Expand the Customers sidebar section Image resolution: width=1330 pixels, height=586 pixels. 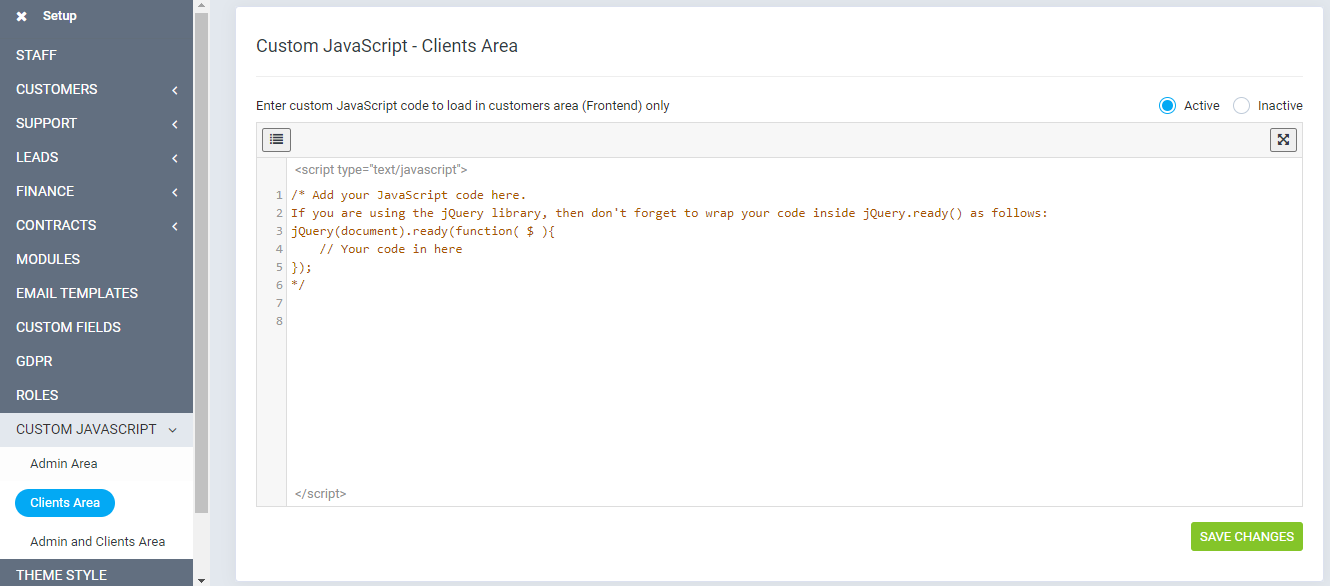[97, 89]
